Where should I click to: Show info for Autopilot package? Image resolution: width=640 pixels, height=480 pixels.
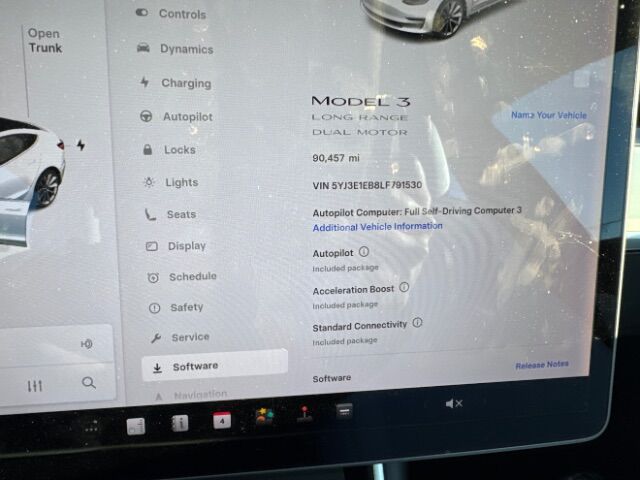pos(364,252)
